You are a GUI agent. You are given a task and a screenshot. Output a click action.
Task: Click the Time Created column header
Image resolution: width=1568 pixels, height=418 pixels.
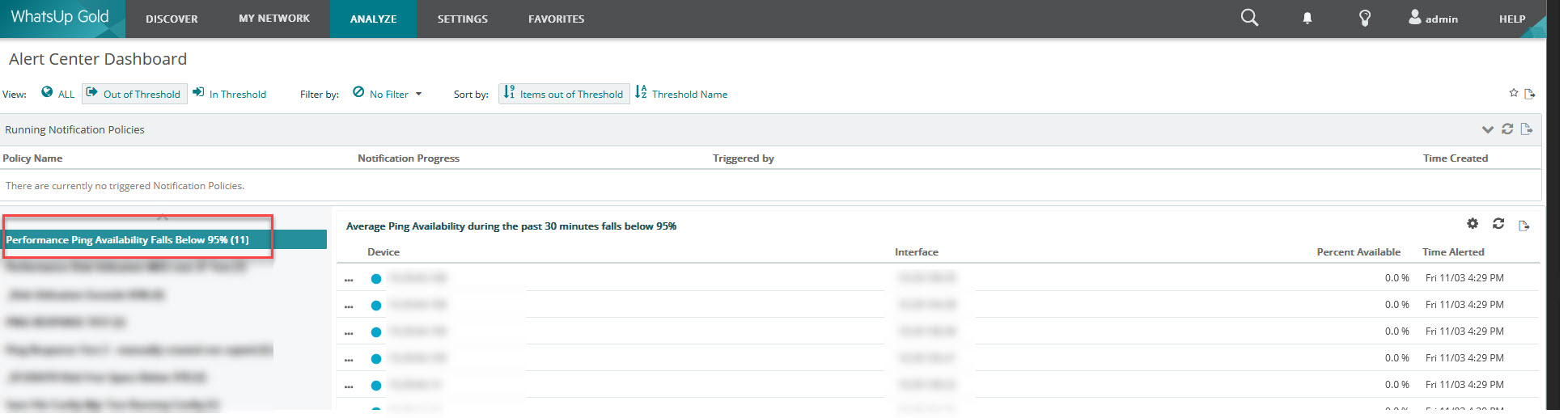1455,158
